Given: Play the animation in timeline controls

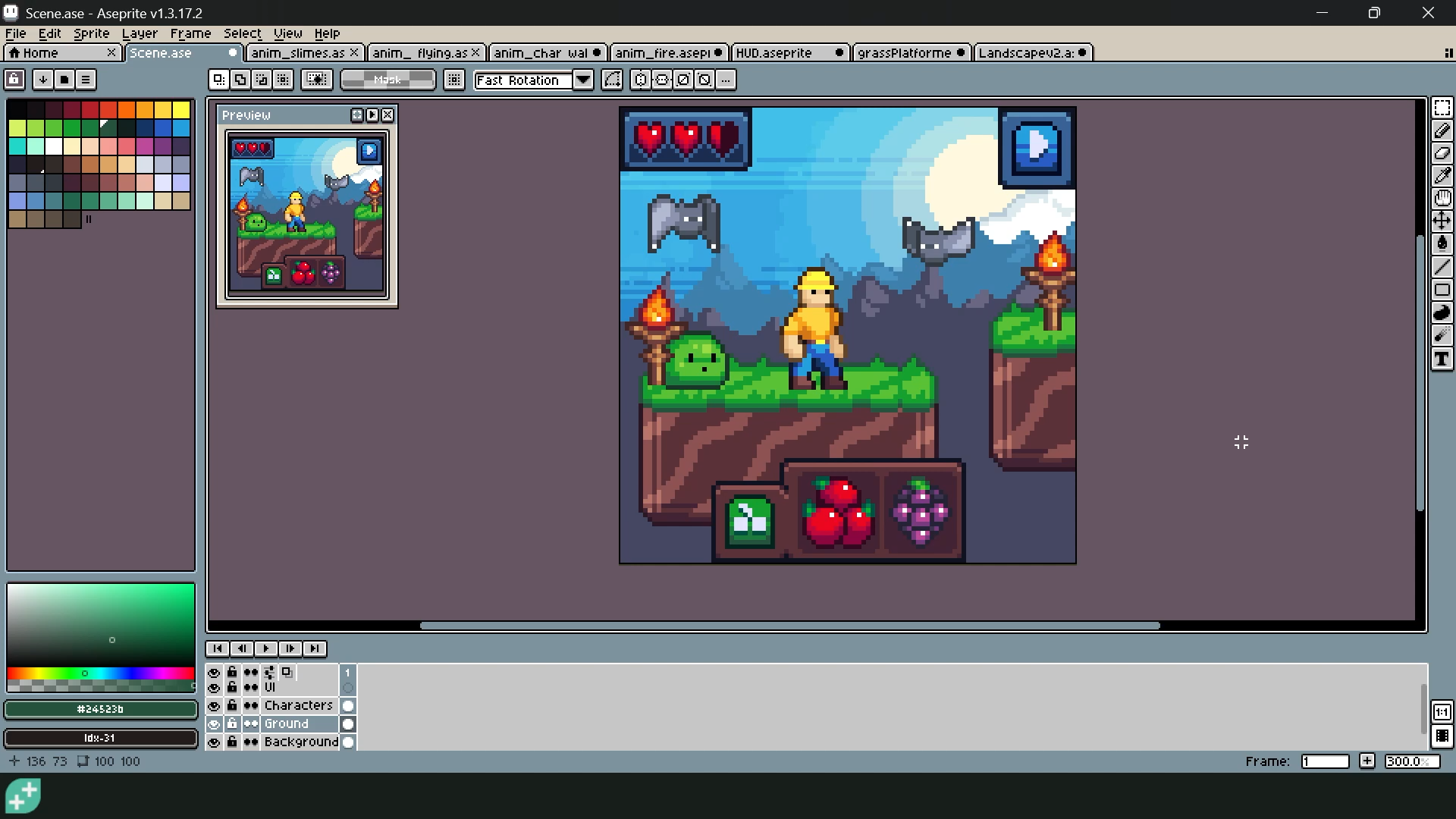Looking at the screenshot, I should click(x=265, y=648).
